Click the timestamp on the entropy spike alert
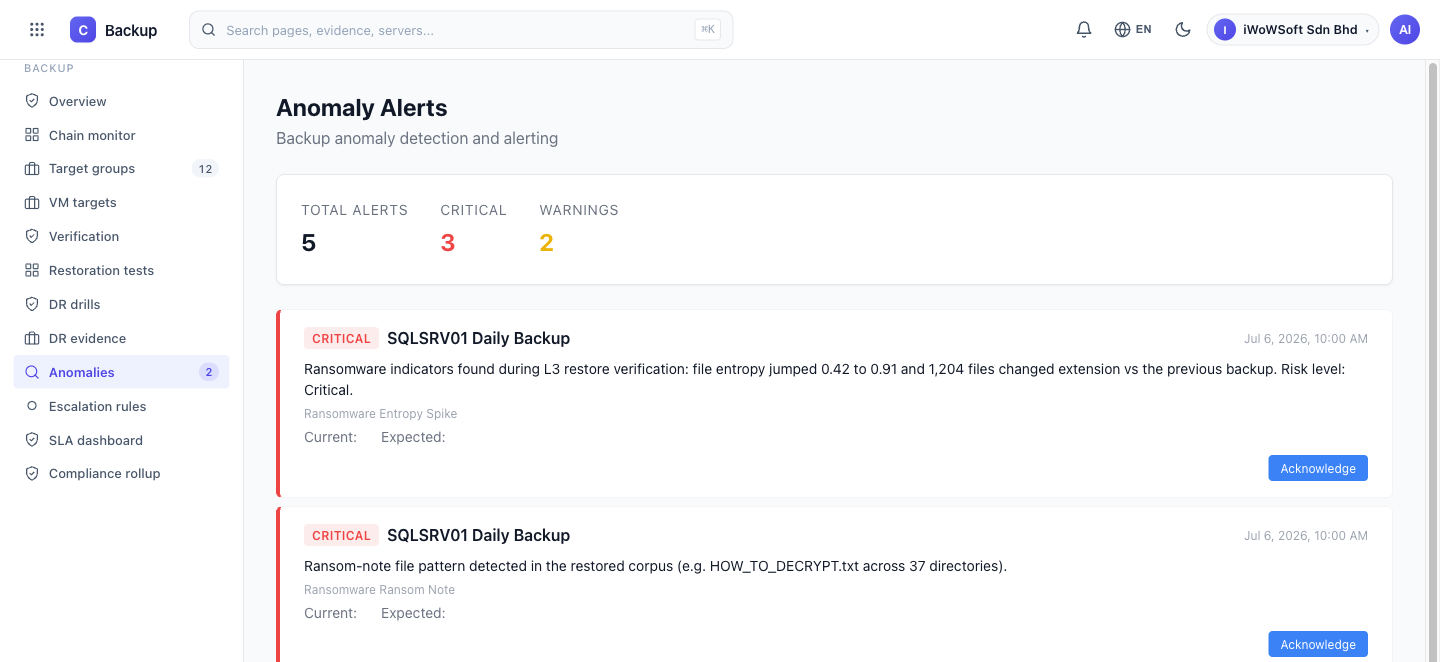The image size is (1440, 662). coord(1306,339)
